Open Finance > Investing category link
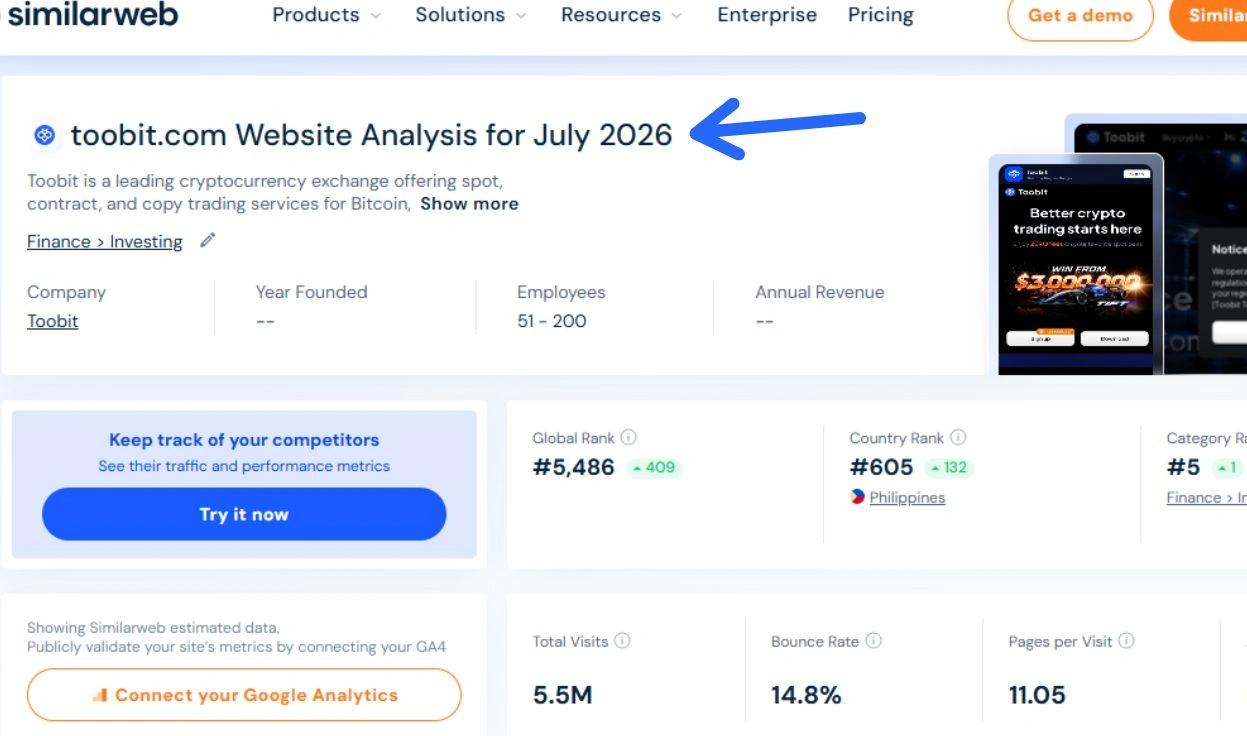This screenshot has height=736, width=1247. coord(105,242)
